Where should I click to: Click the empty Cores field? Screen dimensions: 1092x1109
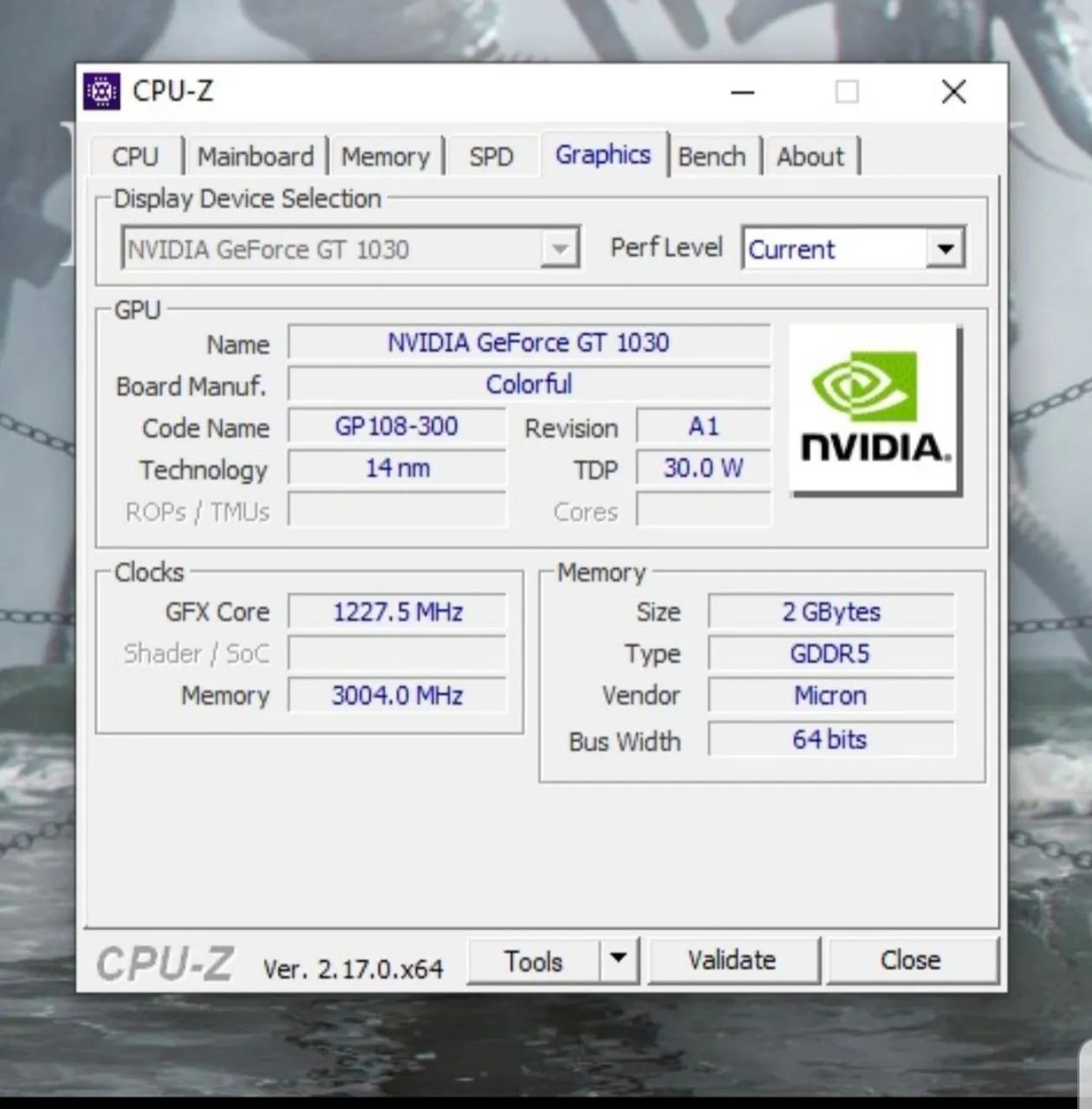(x=704, y=510)
